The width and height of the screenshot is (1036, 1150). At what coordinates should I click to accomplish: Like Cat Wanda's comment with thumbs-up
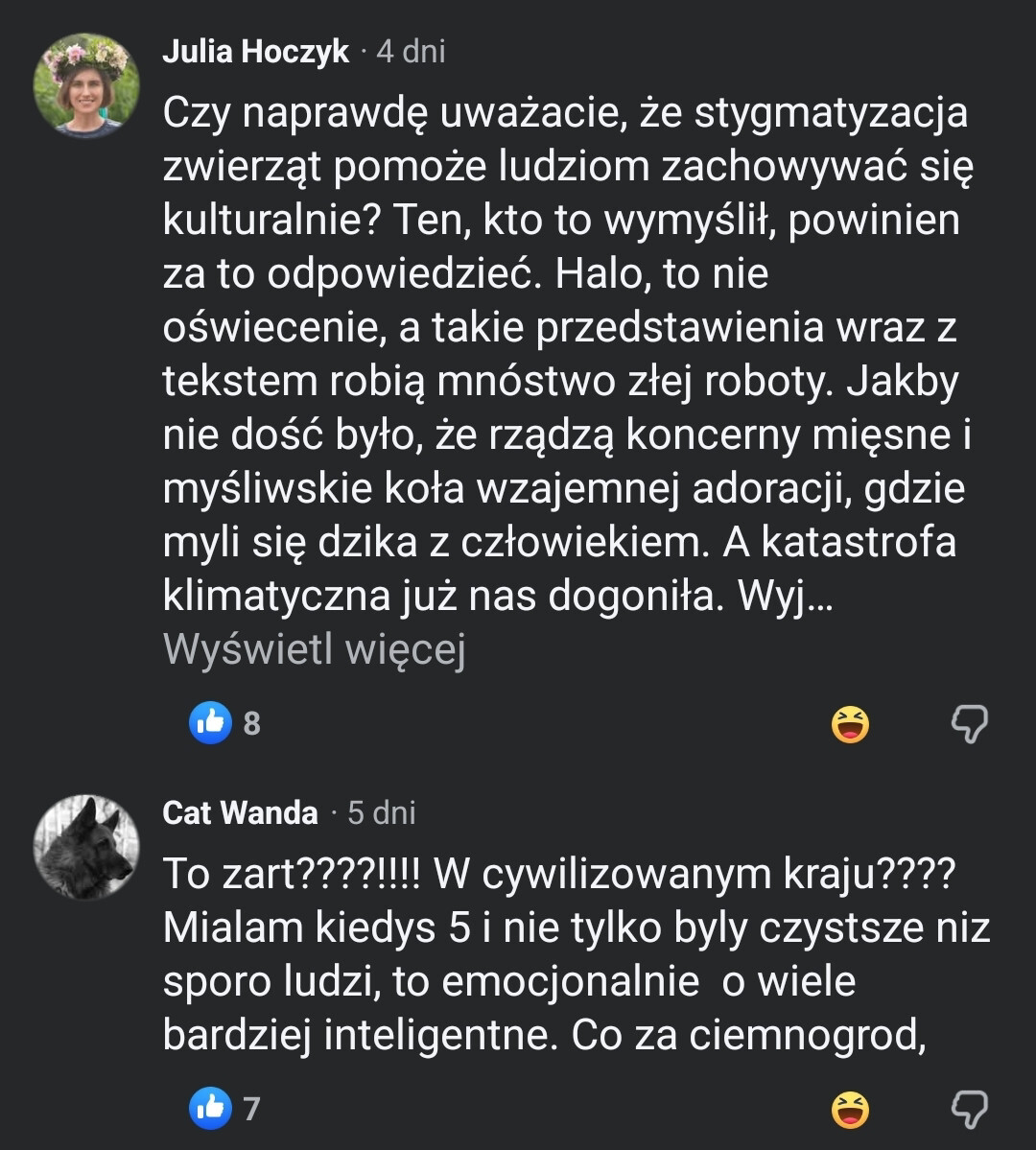click(x=210, y=1110)
